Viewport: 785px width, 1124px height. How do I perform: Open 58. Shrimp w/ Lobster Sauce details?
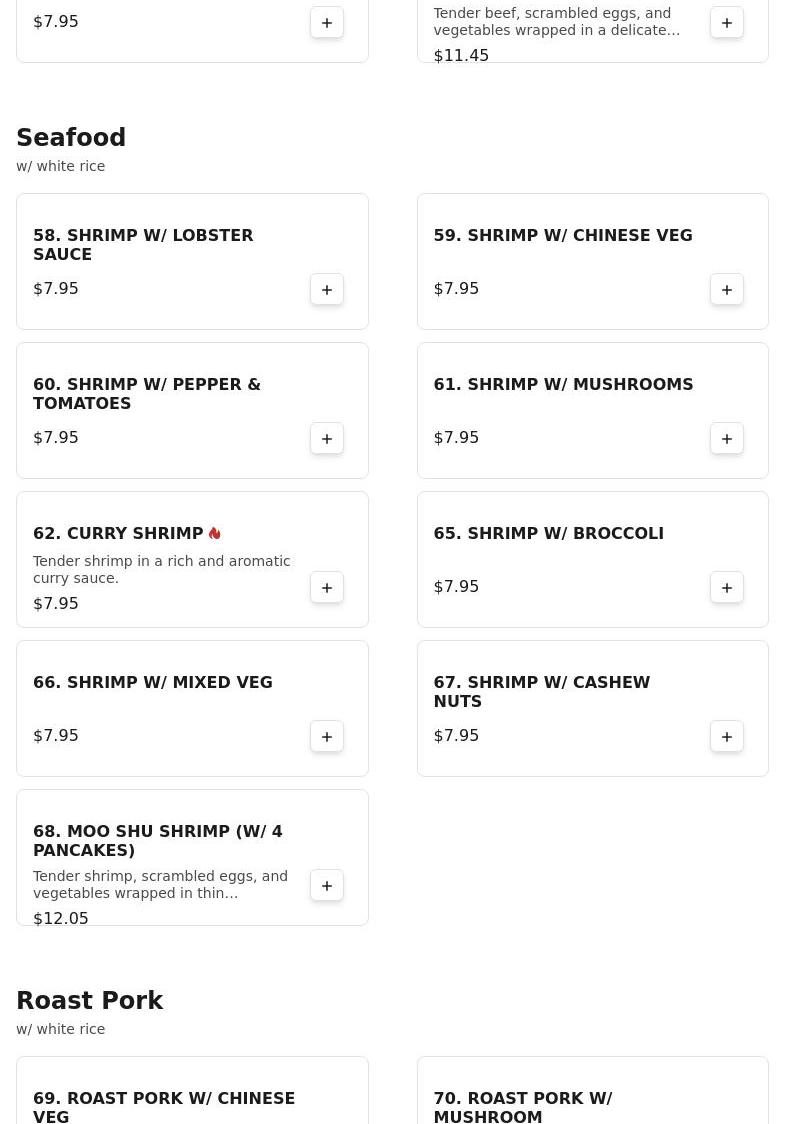click(x=143, y=245)
